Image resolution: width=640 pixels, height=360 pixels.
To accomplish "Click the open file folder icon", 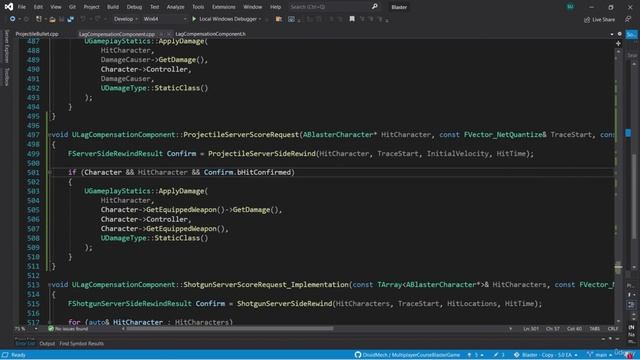I will click(x=52, y=19).
